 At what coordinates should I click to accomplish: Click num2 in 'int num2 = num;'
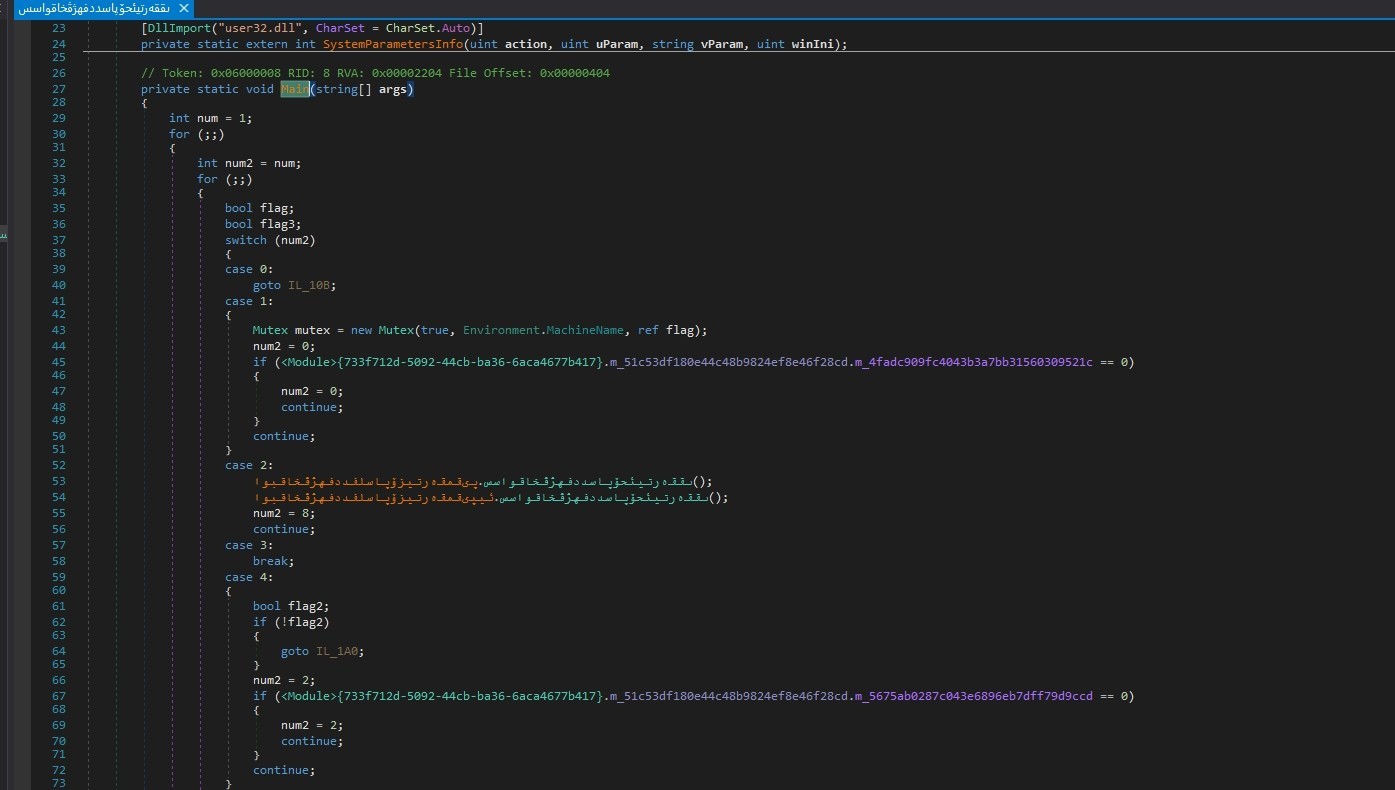(239, 163)
